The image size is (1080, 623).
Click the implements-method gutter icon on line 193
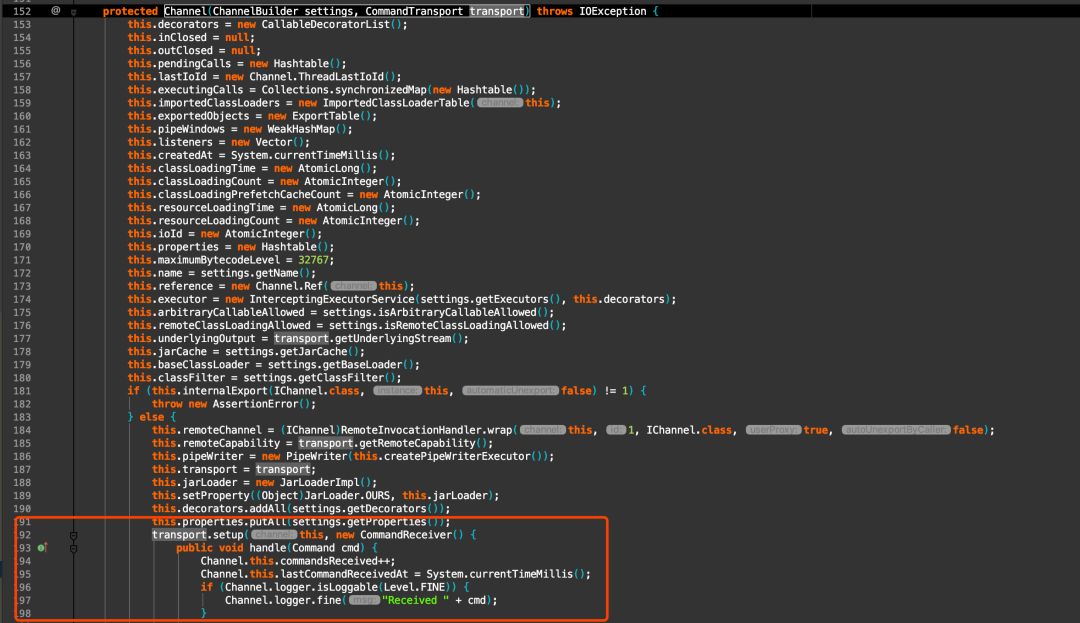[x=42, y=548]
